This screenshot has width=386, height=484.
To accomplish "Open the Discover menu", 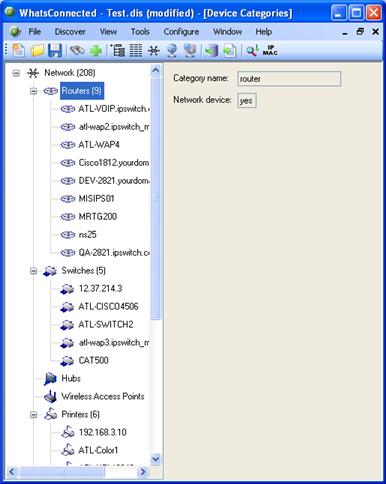I will pos(70,32).
